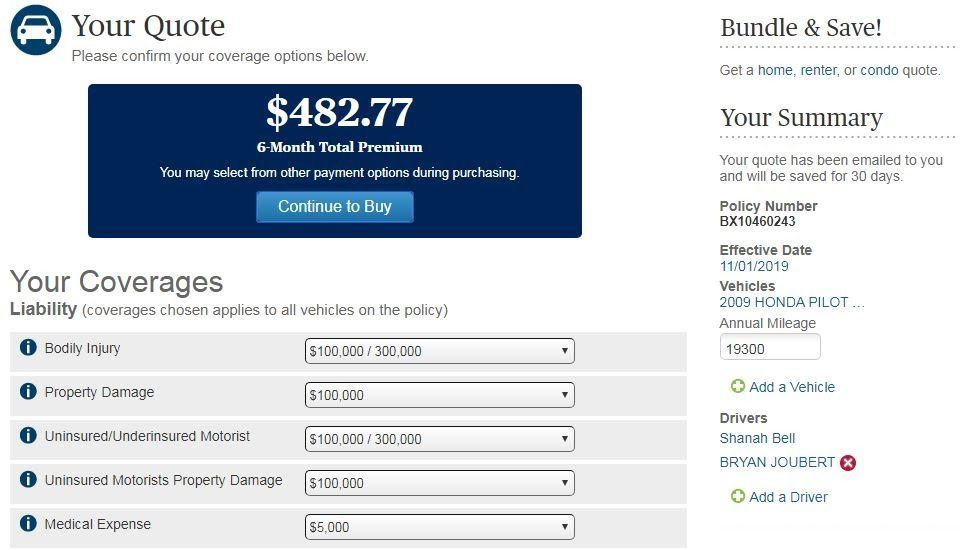Click the condo quote link
978x550 pixels.
[x=879, y=70]
